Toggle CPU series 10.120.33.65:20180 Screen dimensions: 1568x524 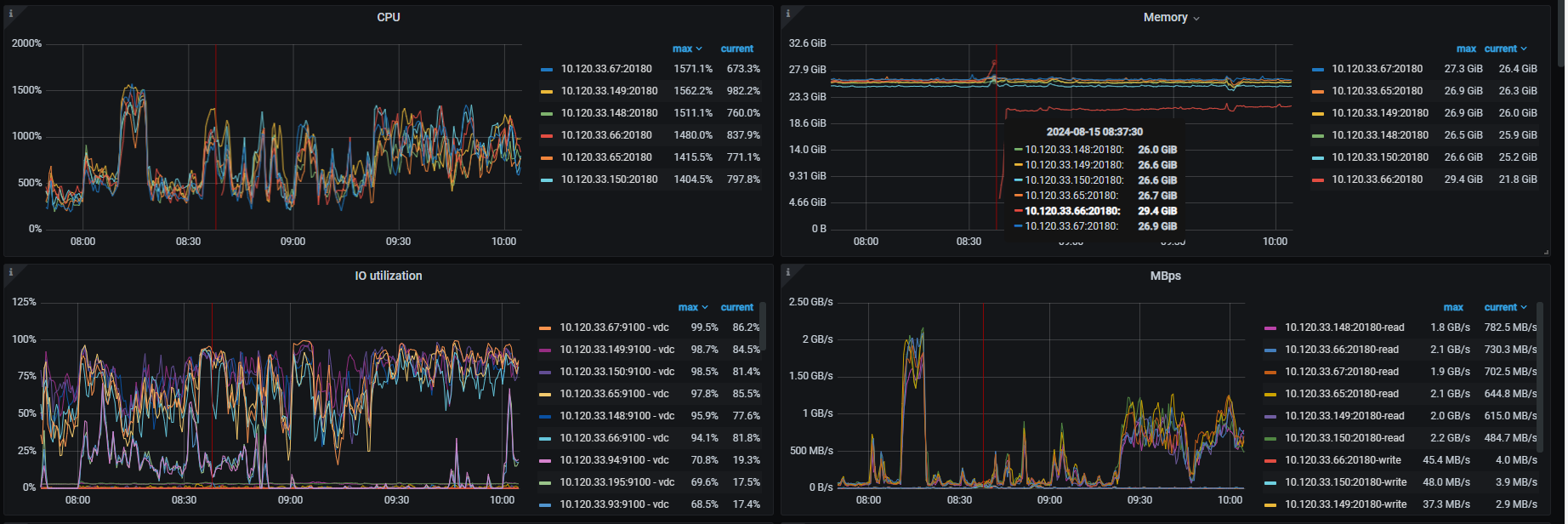pos(606,157)
